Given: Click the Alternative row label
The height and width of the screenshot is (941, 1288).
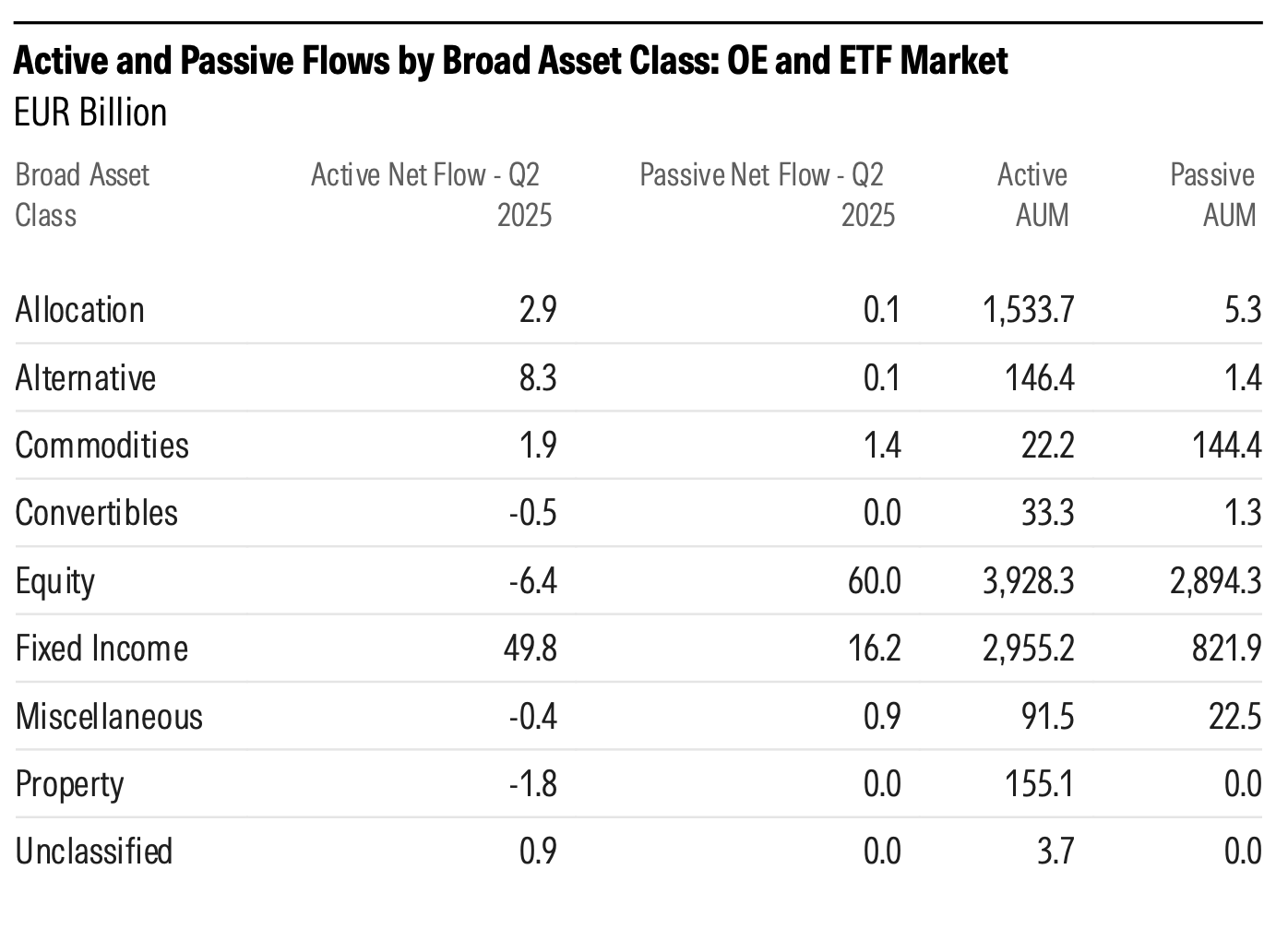Looking at the screenshot, I should point(86,378).
